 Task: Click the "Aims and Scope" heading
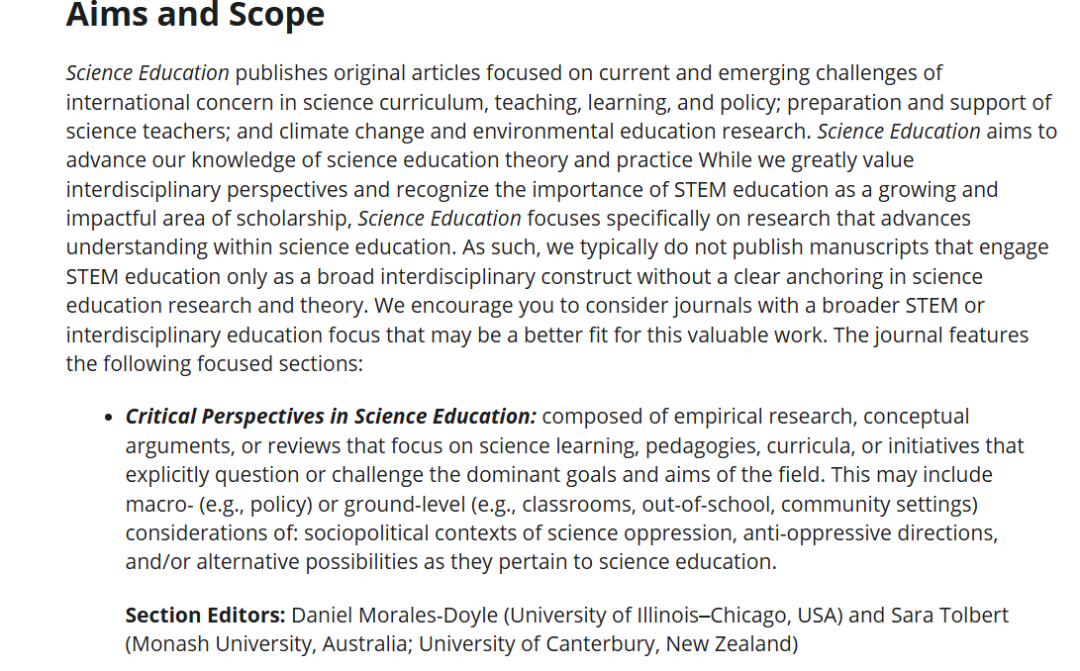(195, 16)
